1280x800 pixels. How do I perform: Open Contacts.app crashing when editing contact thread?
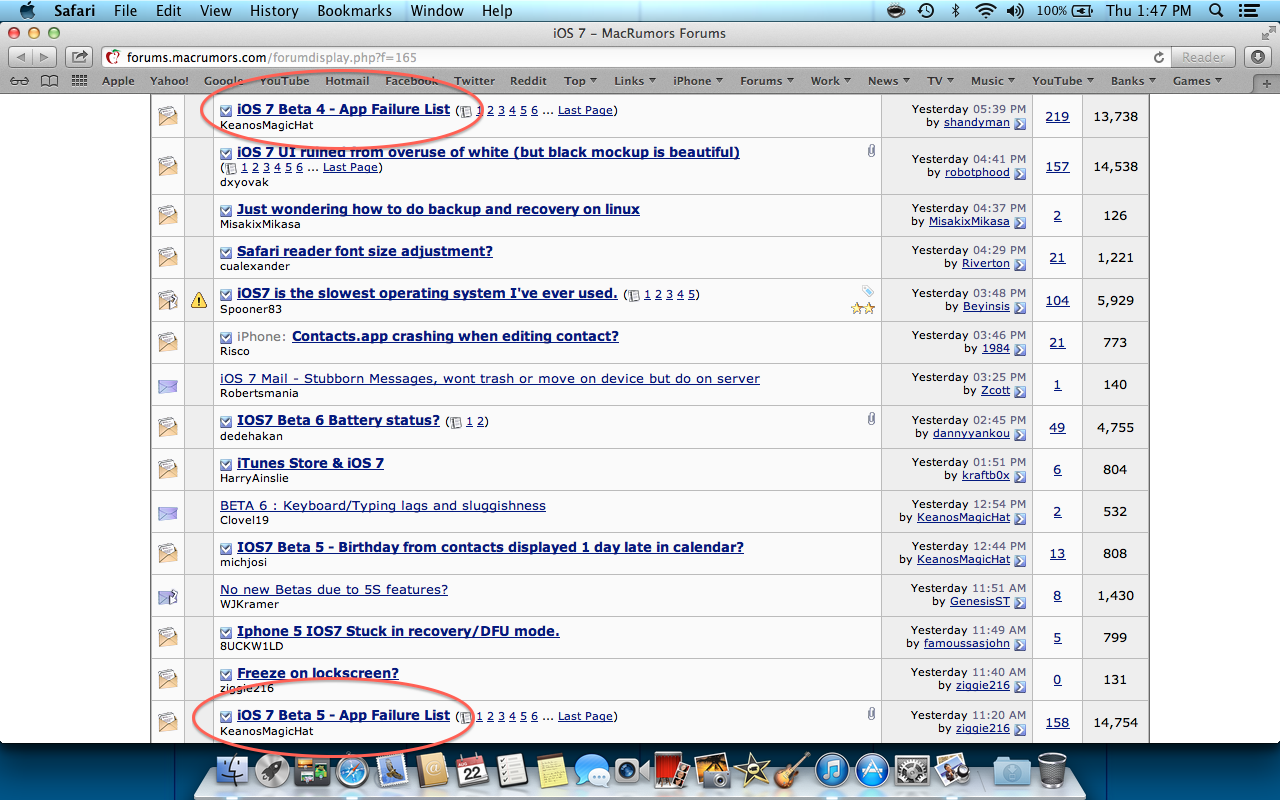pyautogui.click(x=455, y=336)
